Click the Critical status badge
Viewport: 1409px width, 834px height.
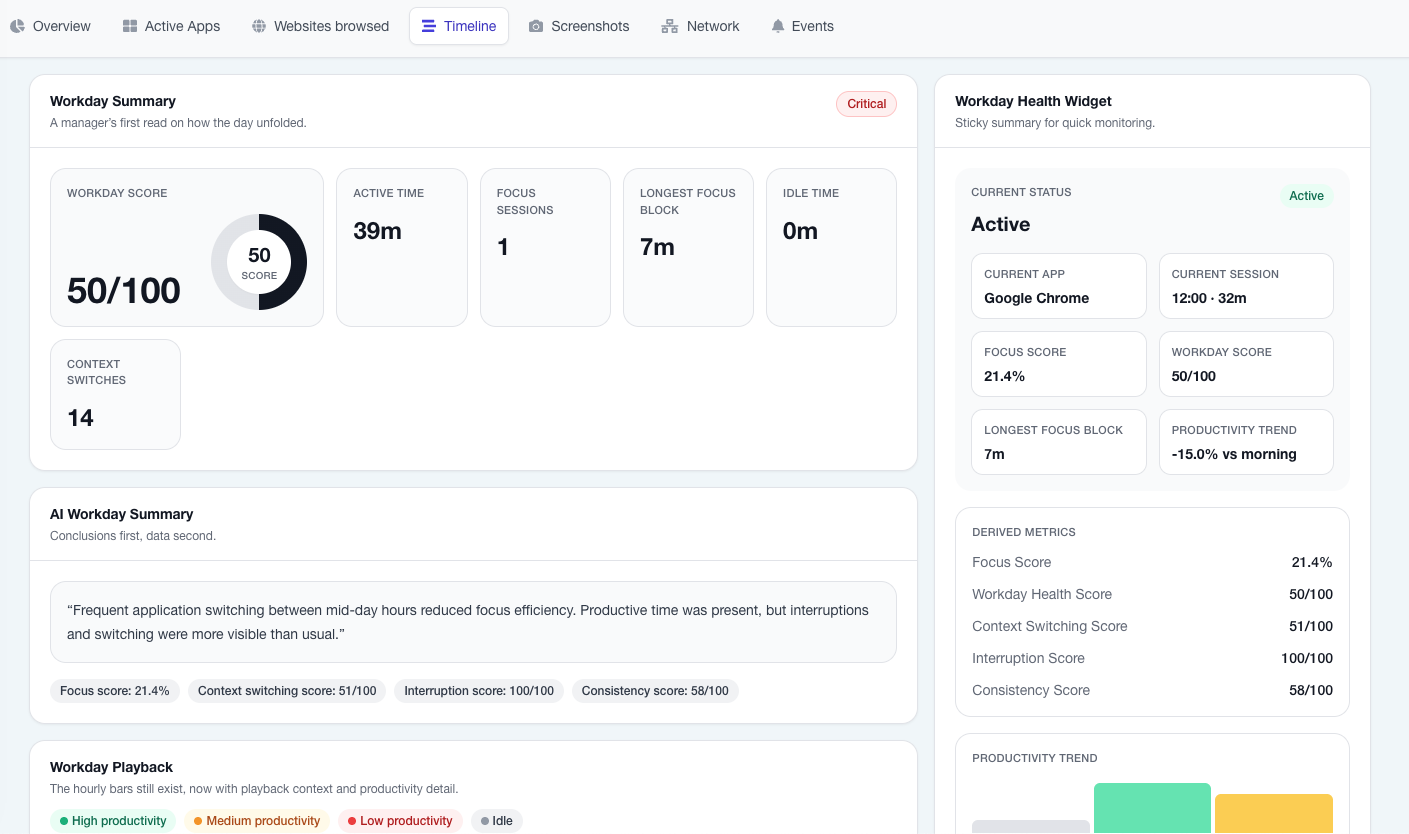[867, 104]
